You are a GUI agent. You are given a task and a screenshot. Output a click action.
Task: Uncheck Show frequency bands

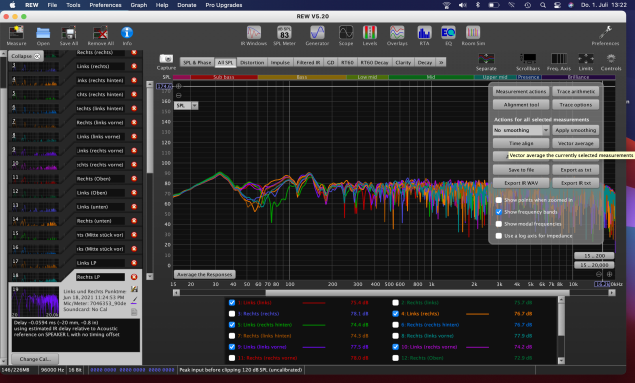pyautogui.click(x=499, y=212)
